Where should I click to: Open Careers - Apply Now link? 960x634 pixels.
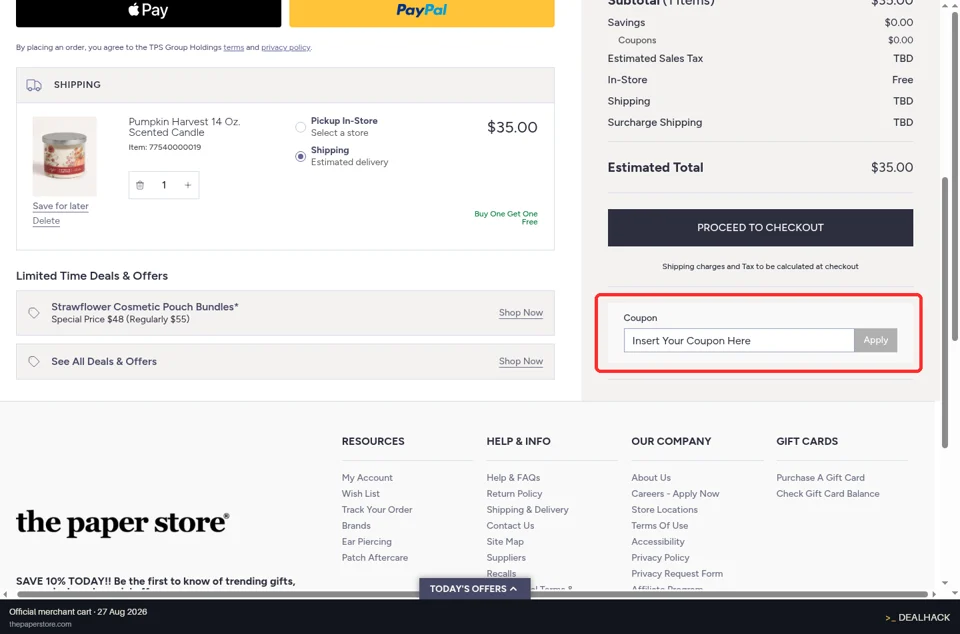coord(675,493)
